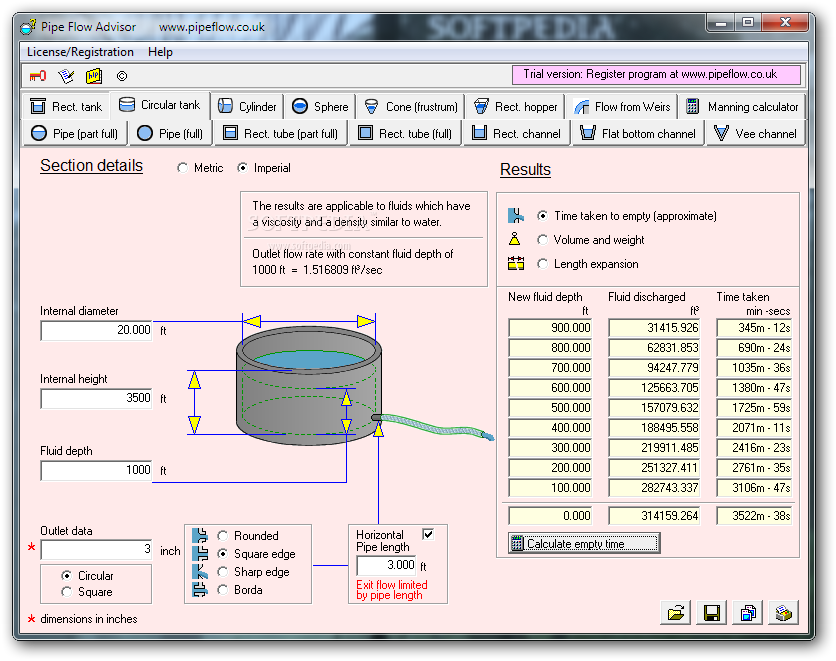Click the 314159.264 fluid discharged value
This screenshot has width=836, height=661.
(654, 516)
